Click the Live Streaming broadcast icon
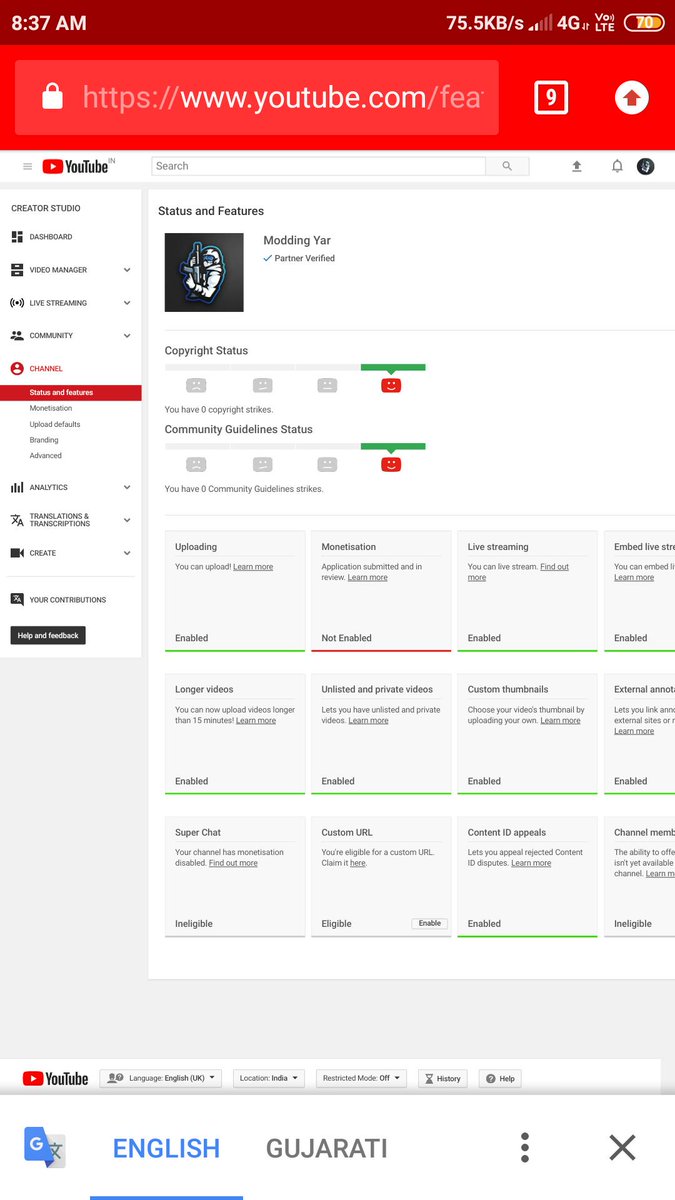The width and height of the screenshot is (675, 1200). coord(17,303)
